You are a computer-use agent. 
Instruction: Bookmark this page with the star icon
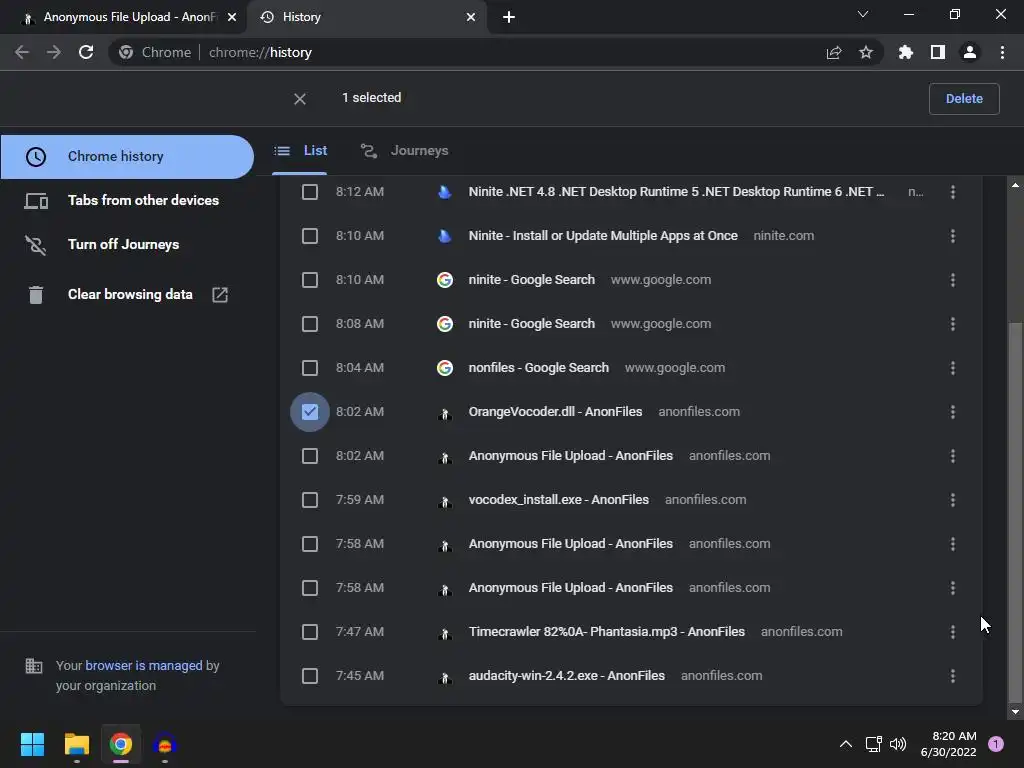(866, 52)
